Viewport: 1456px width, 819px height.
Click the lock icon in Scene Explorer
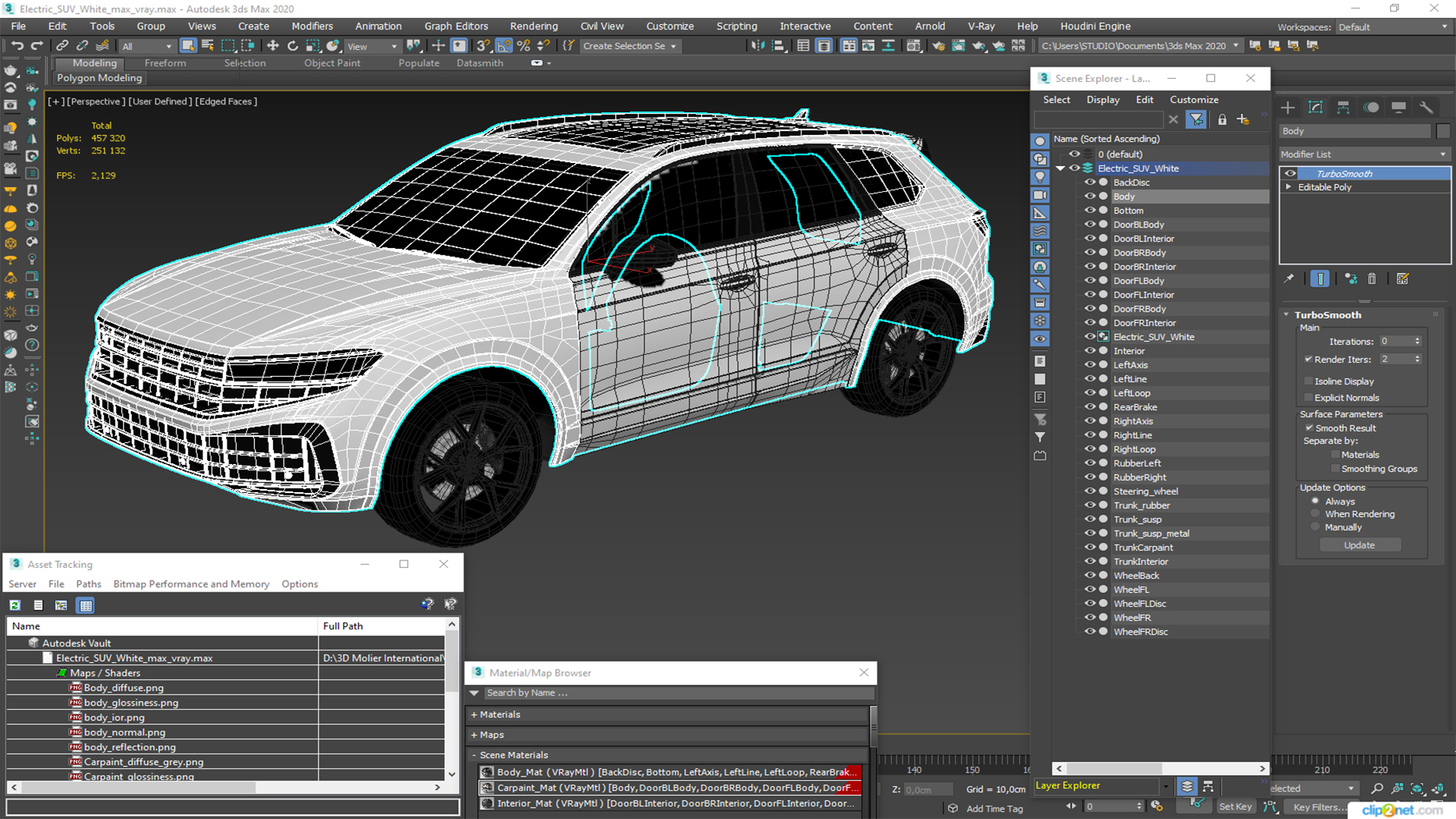1222,120
